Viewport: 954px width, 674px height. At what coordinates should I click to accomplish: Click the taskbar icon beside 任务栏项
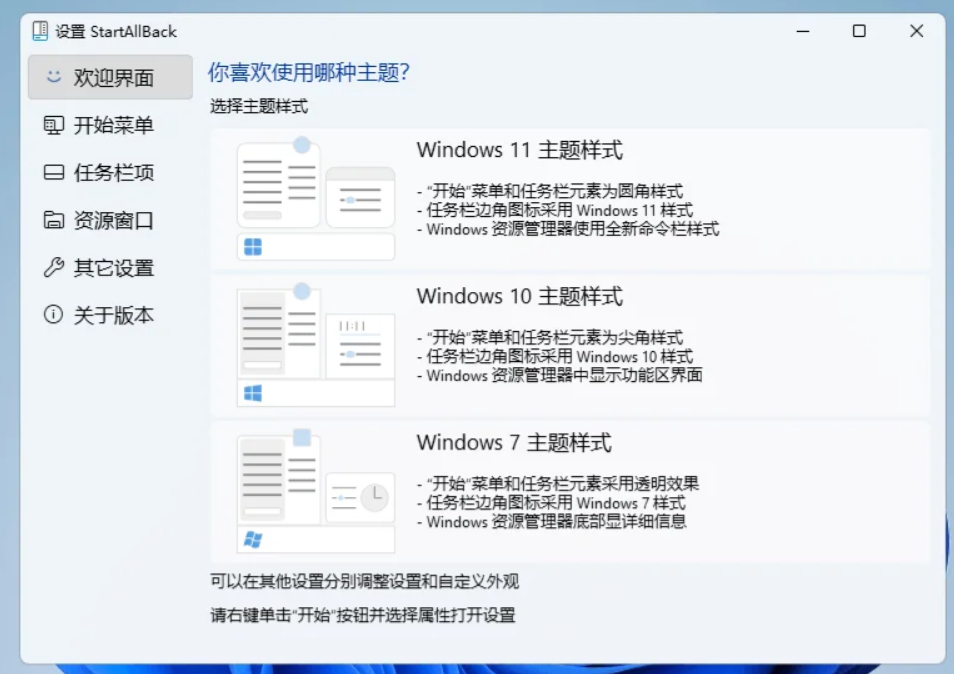point(55,173)
